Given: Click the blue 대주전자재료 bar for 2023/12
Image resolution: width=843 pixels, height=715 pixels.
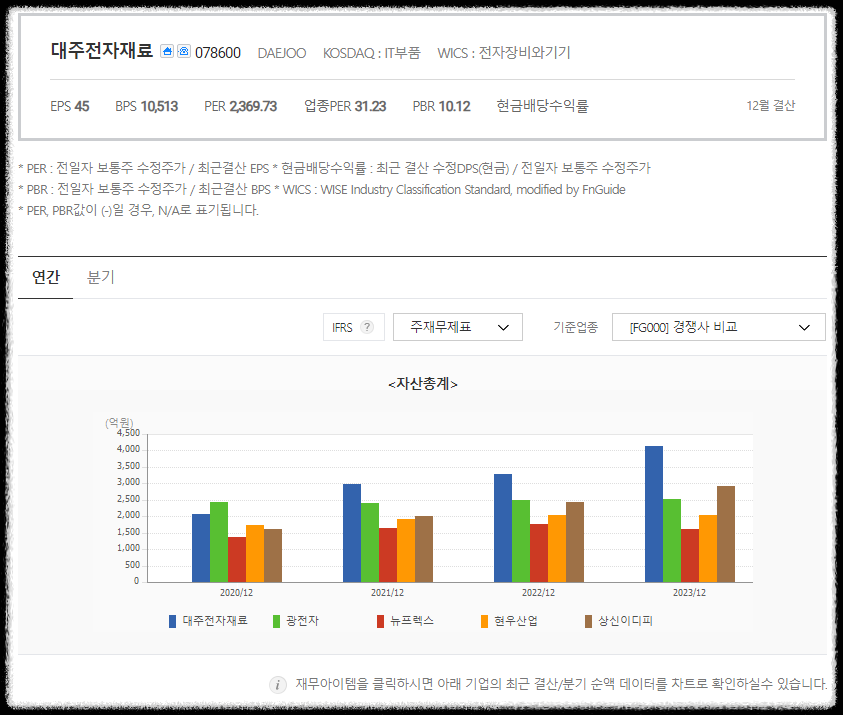Looking at the screenshot, I should pos(654,514).
